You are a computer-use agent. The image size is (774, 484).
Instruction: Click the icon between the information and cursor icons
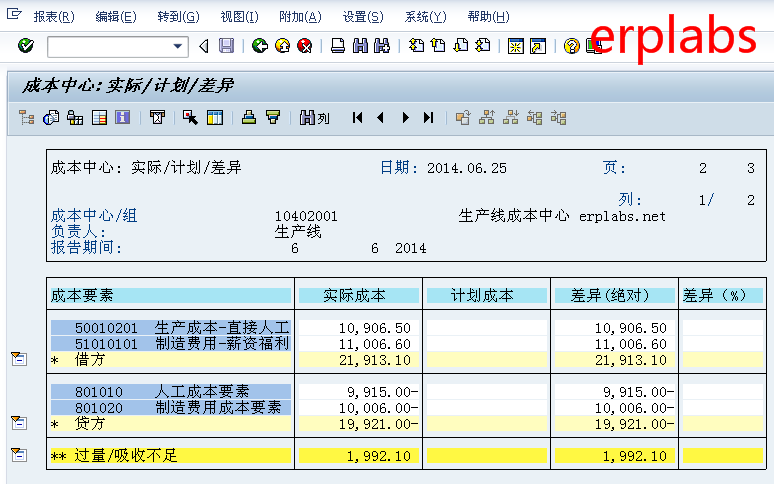[157, 117]
